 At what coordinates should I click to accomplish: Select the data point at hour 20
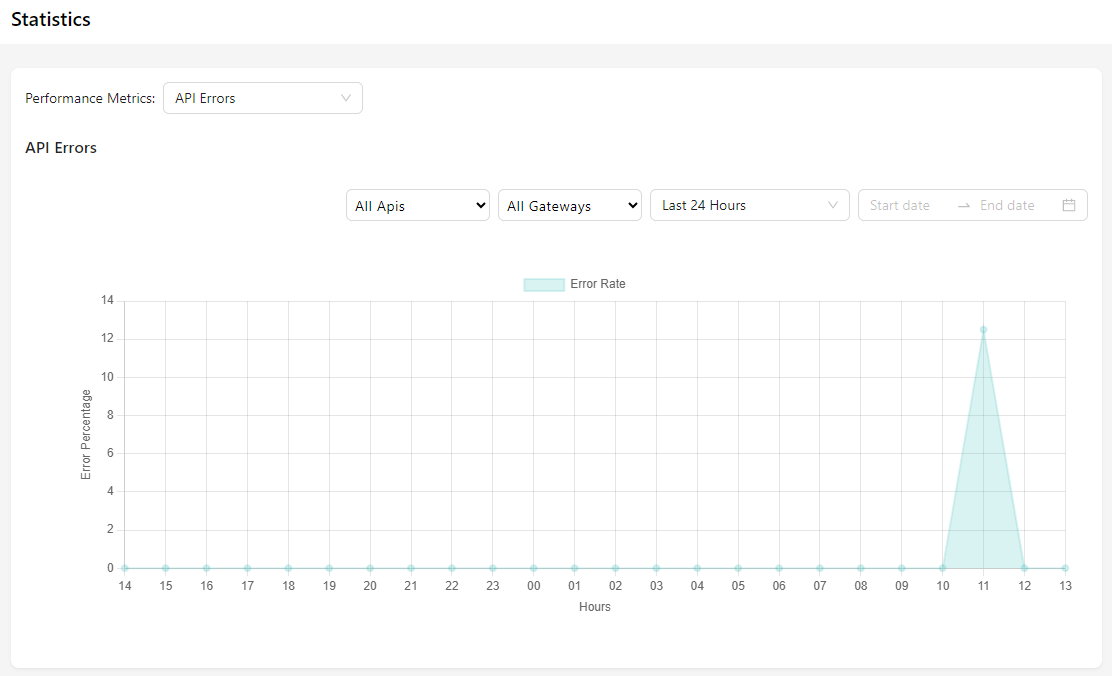pyautogui.click(x=370, y=568)
